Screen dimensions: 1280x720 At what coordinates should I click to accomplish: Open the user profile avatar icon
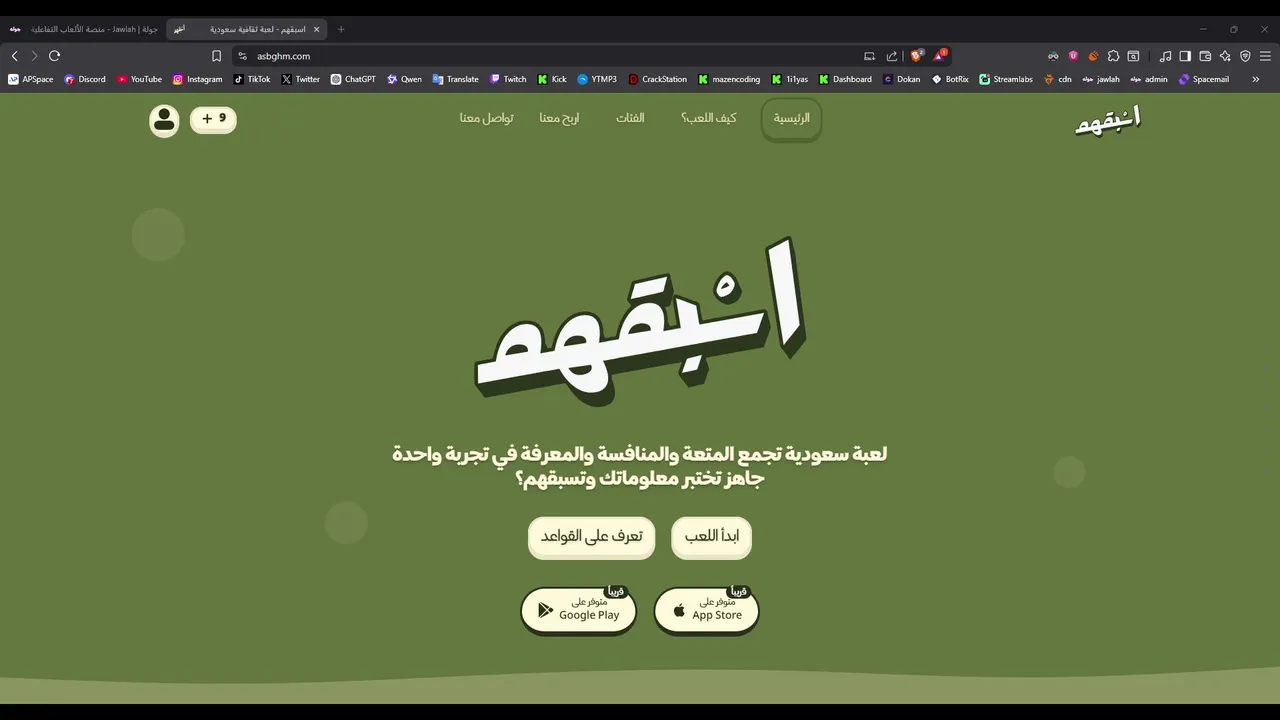(x=164, y=120)
